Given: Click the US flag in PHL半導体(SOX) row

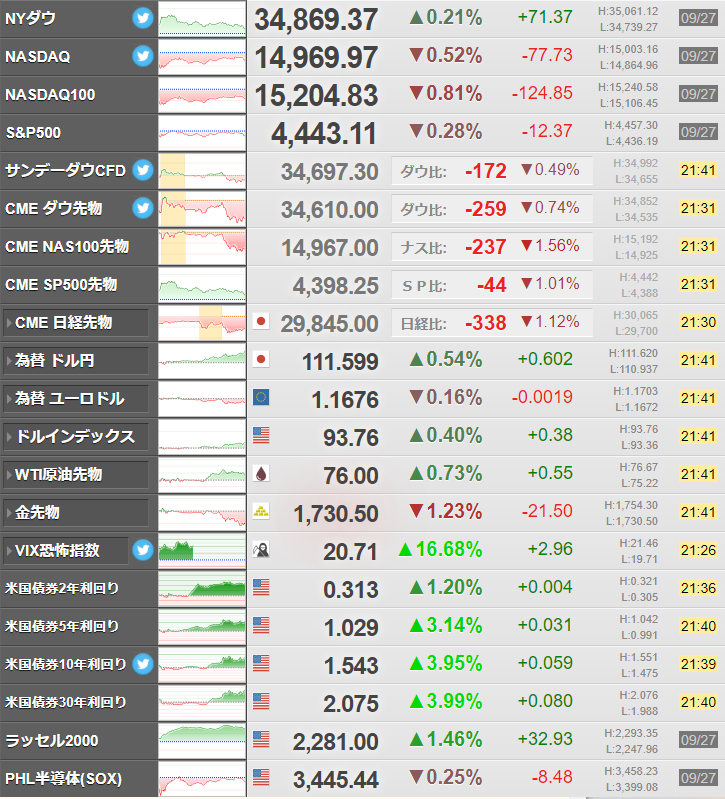Looking at the screenshot, I should (x=261, y=778).
